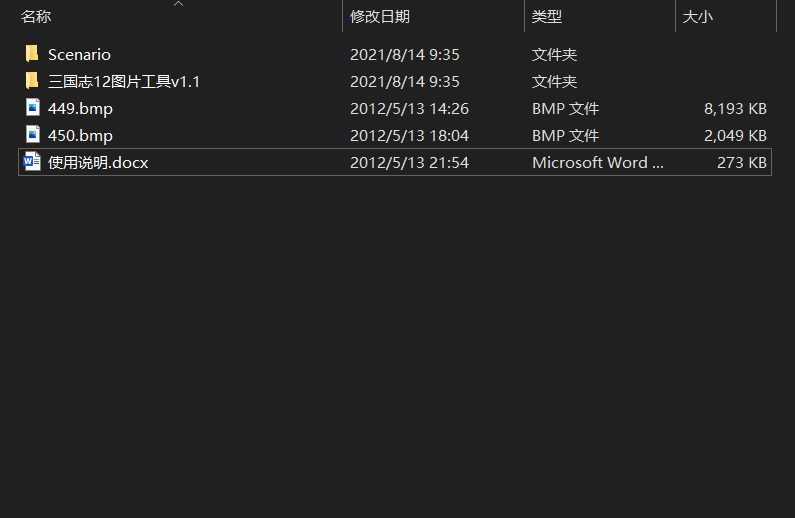Click the 文件夹 type in Scenario row

tap(554, 54)
